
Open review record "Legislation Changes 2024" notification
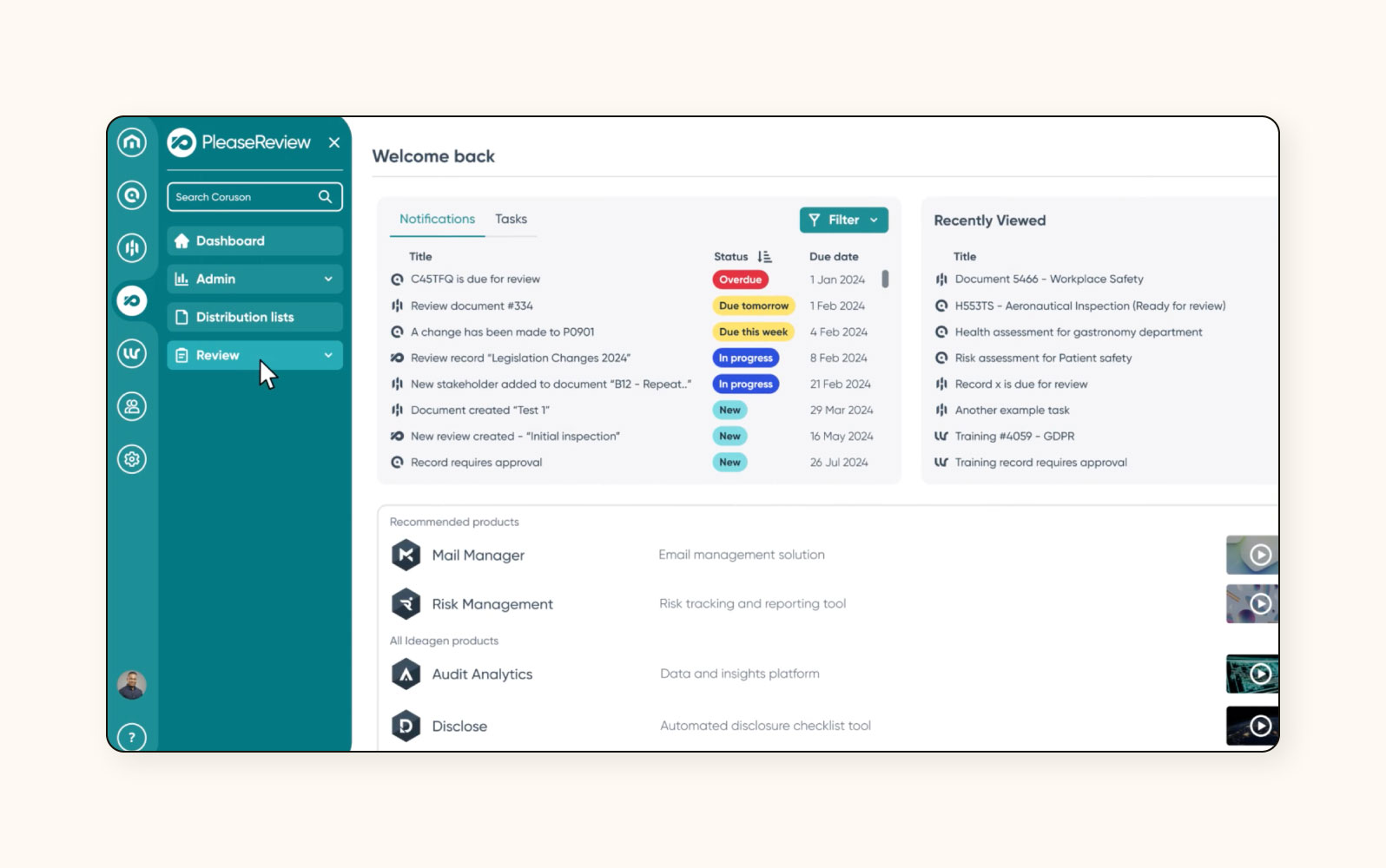(520, 358)
